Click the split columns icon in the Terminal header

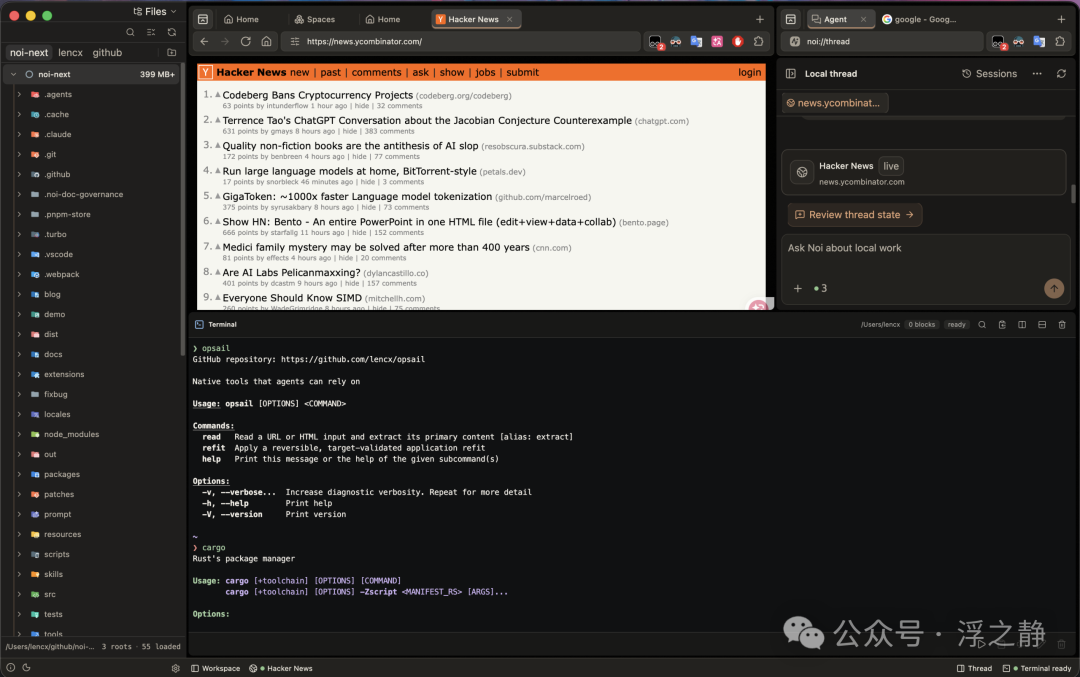(1022, 324)
